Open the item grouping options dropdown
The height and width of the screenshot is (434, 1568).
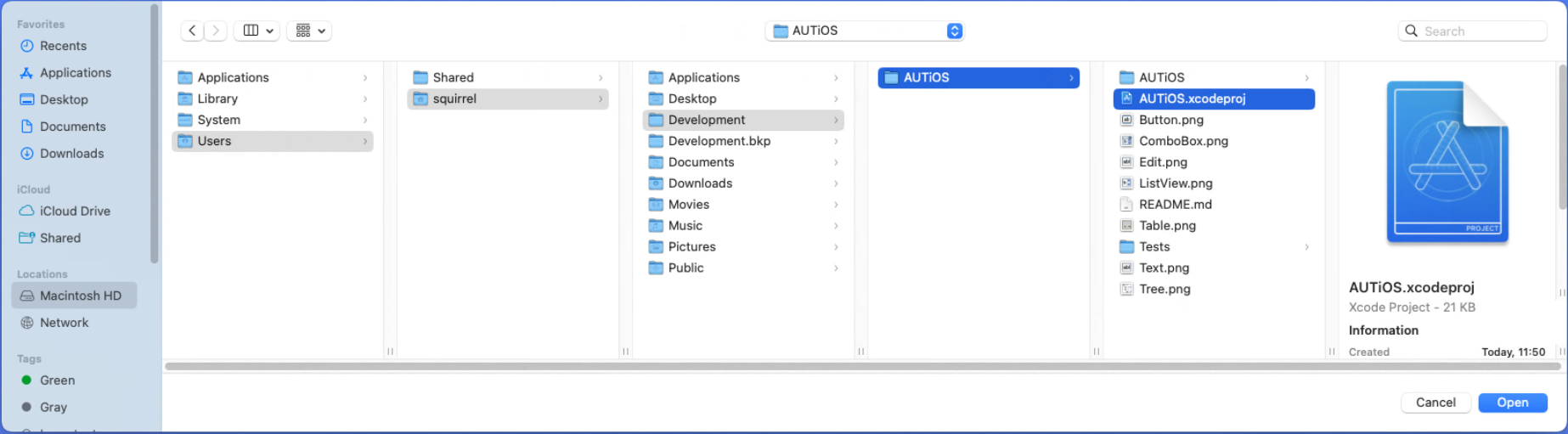click(x=309, y=31)
